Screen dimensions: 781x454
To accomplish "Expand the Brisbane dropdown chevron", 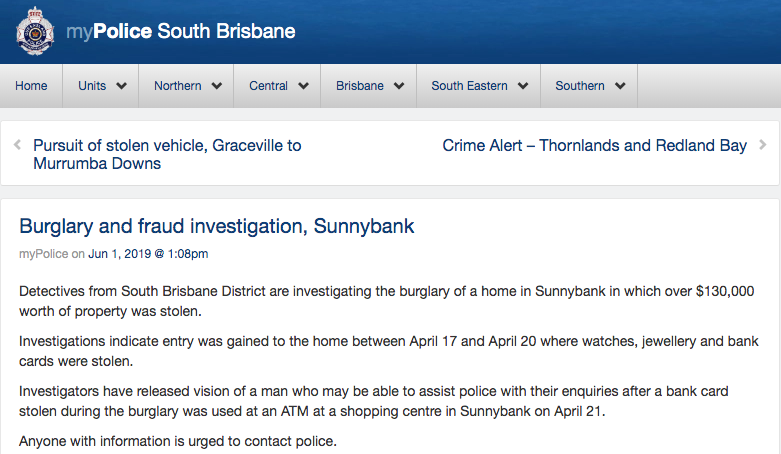I will click(x=398, y=86).
